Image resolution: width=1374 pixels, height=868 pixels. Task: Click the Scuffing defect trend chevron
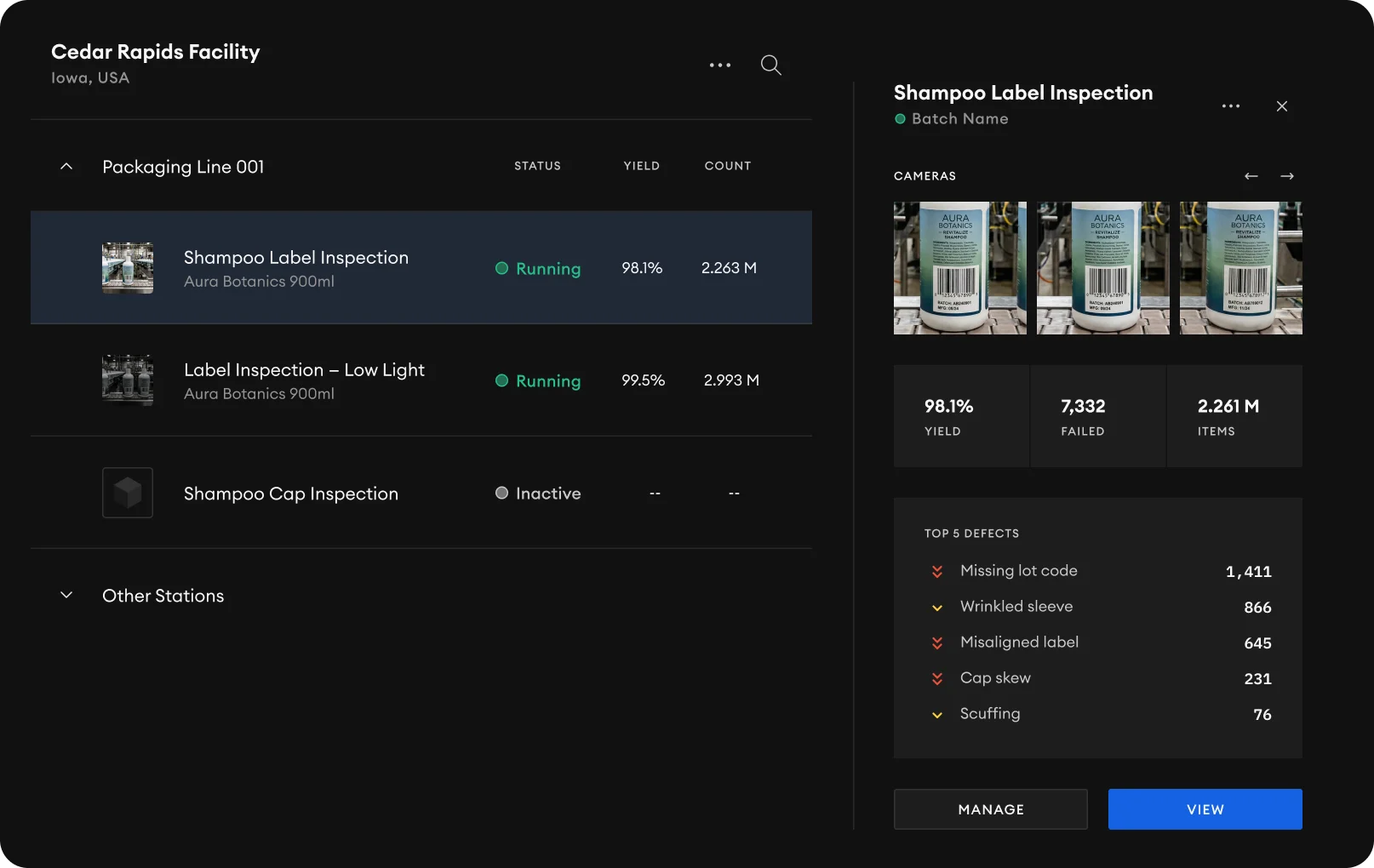coord(936,715)
